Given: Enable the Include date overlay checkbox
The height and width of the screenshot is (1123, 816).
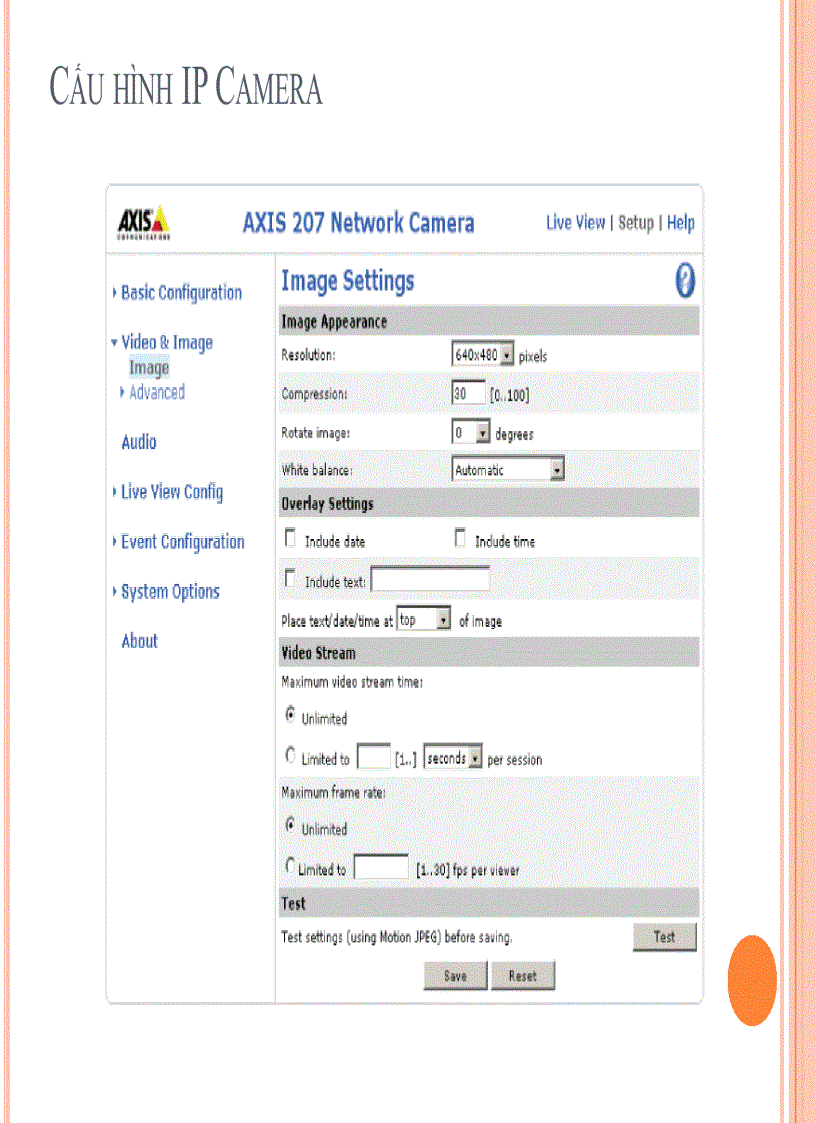Looking at the screenshot, I should [289, 537].
